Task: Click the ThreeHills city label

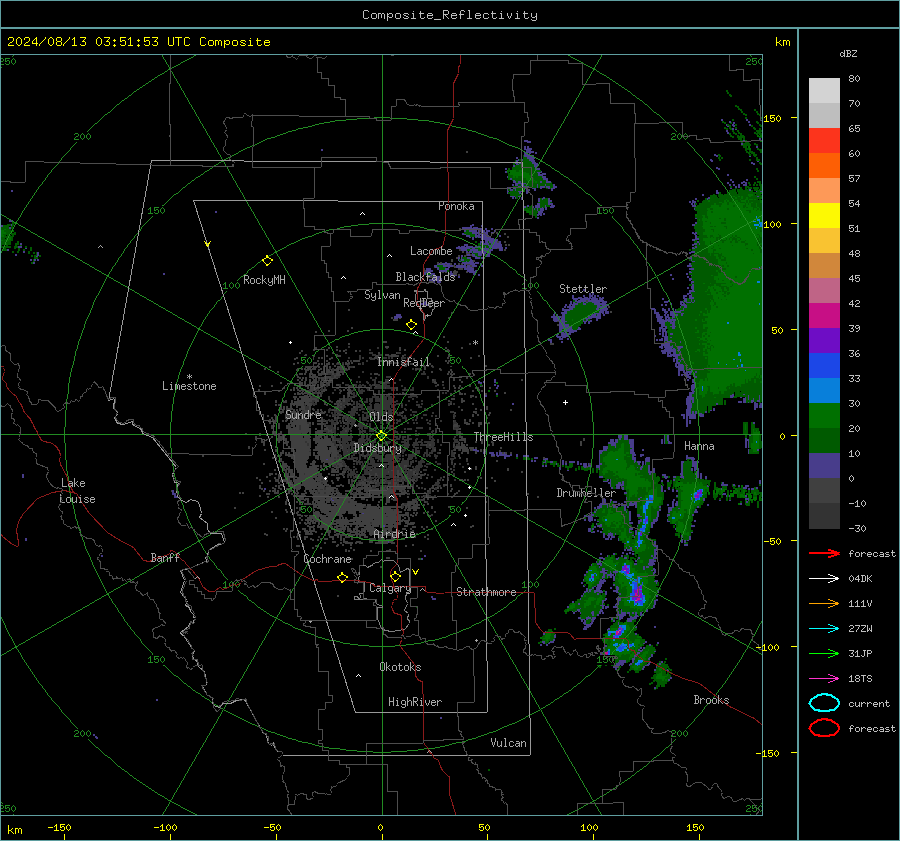Action: pyautogui.click(x=503, y=437)
